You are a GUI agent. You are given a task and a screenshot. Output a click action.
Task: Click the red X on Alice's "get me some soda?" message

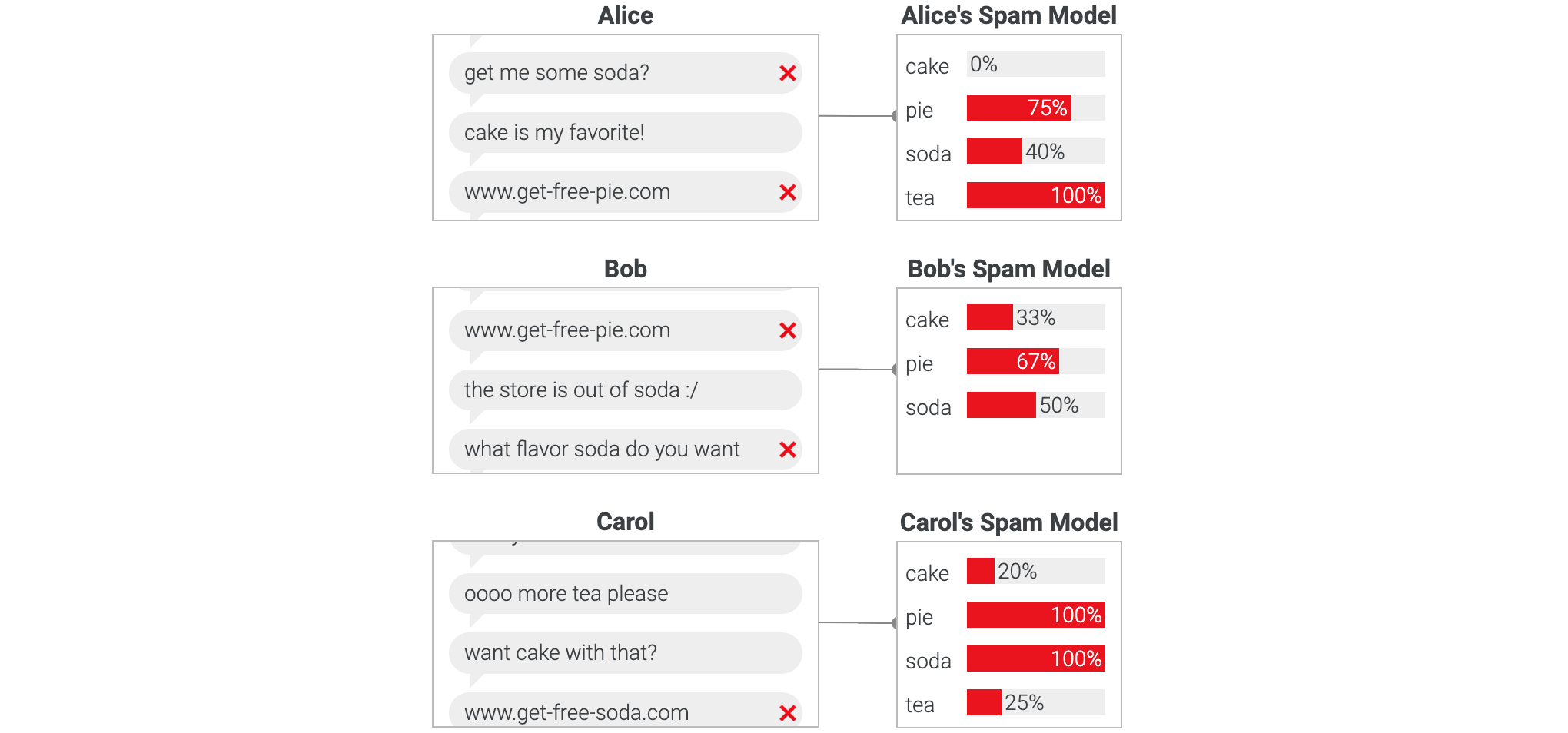(x=787, y=74)
